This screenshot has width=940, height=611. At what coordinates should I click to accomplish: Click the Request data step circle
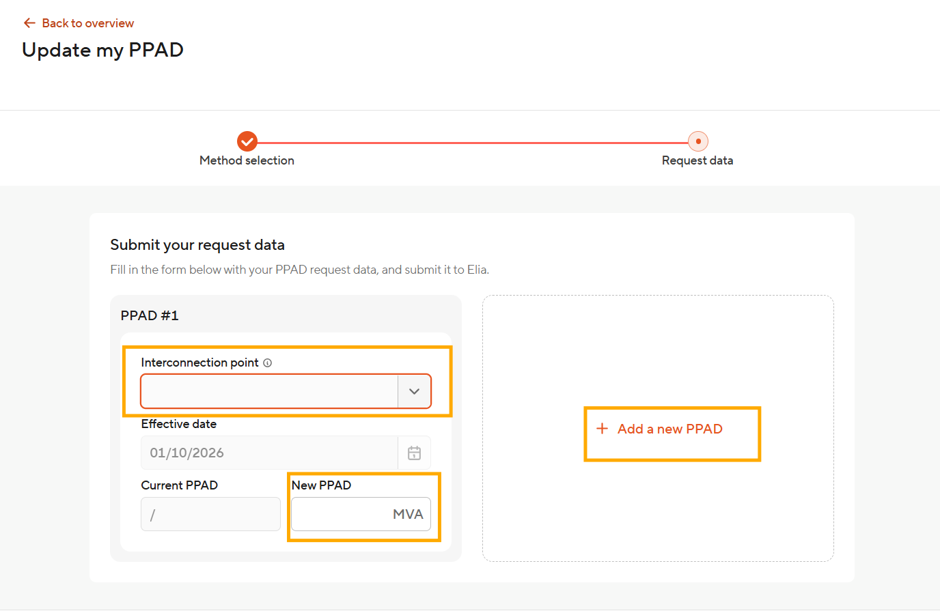698,142
